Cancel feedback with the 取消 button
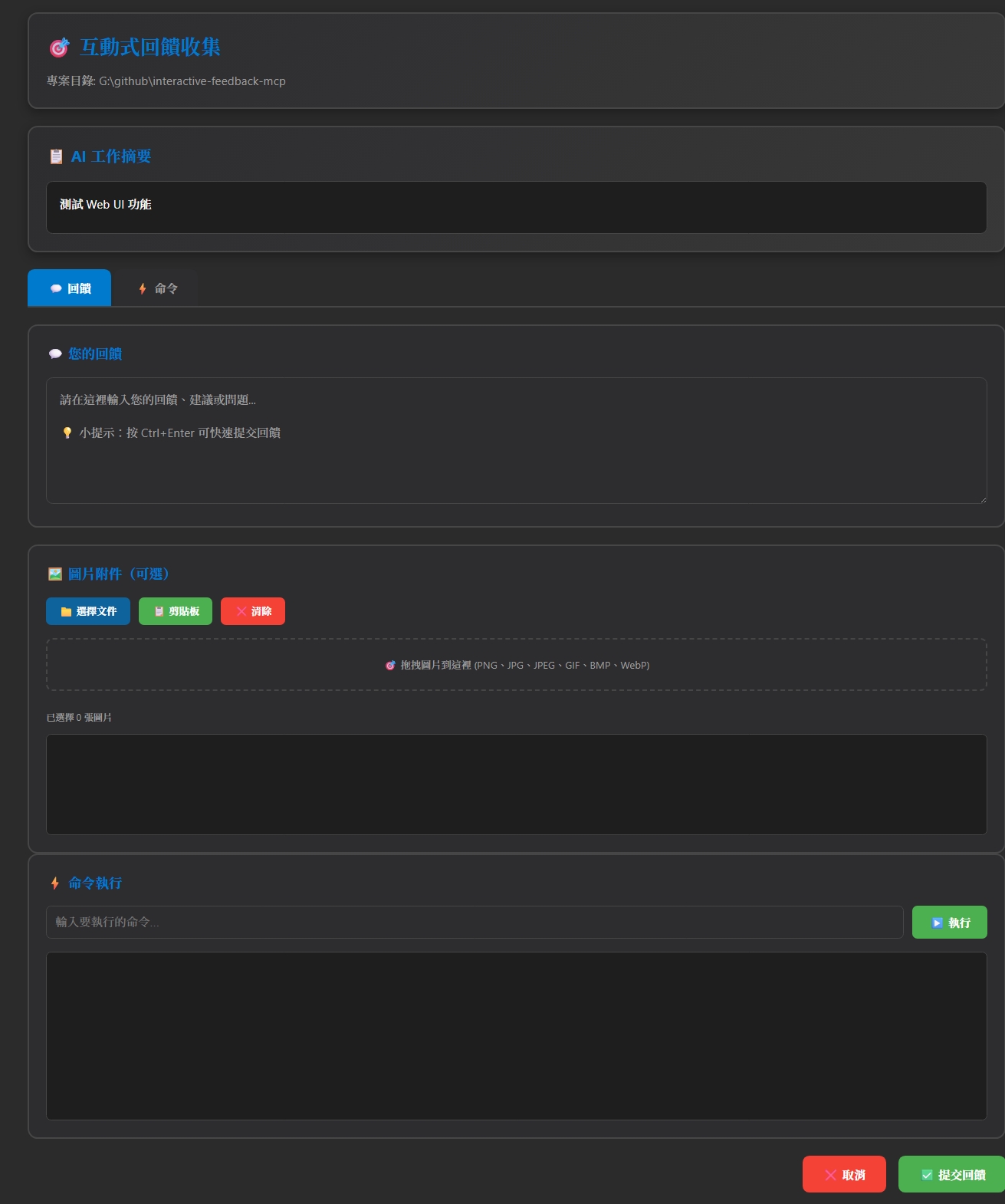Screen dimensions: 1005x1204 [x=844, y=1174]
